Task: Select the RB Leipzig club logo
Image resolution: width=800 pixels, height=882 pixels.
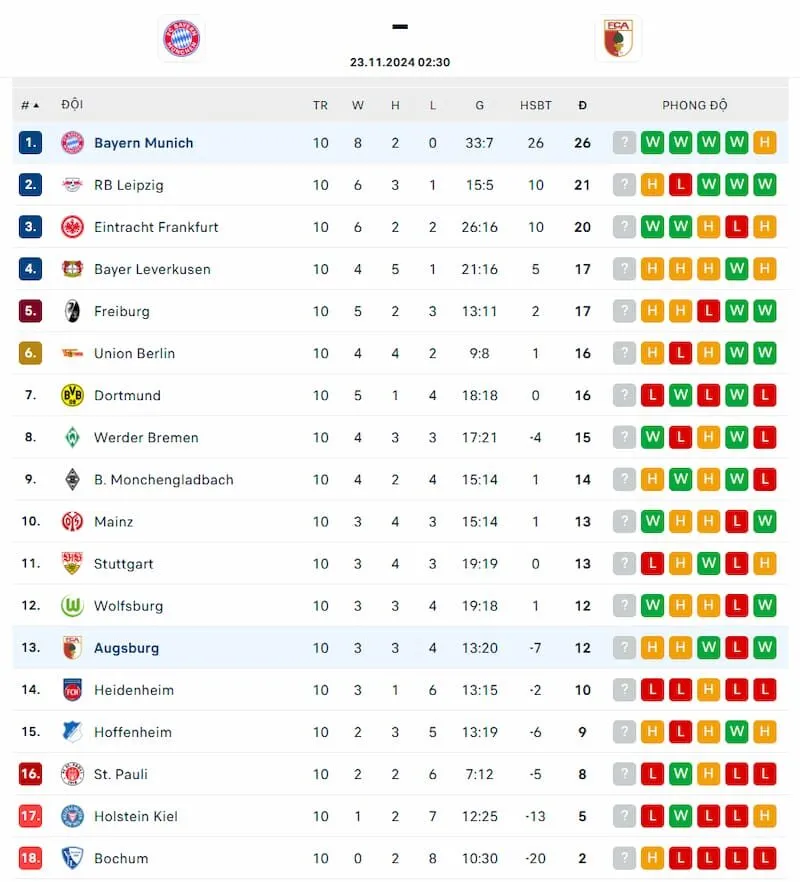Action: point(71,184)
